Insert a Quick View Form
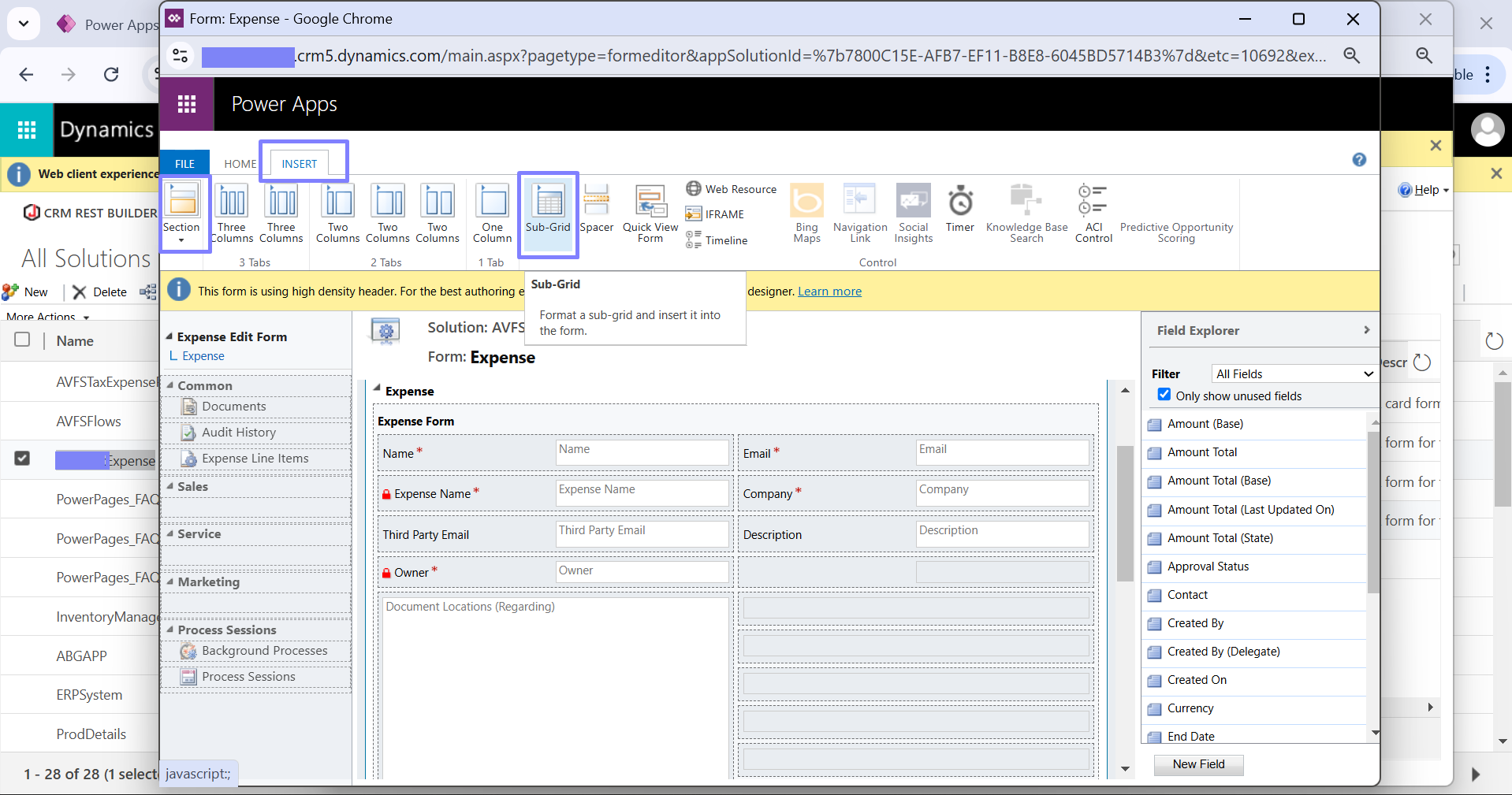1512x795 pixels. click(650, 213)
